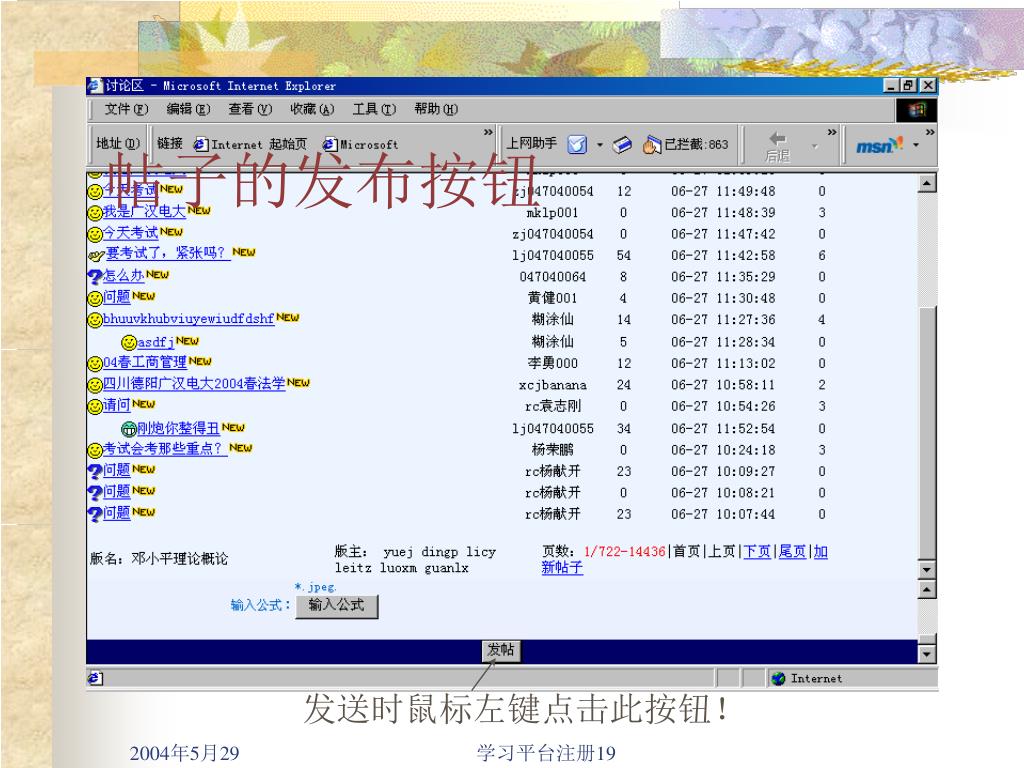This screenshot has width=1024, height=768.
Task: Click the 后退 back arrow button
Action: coord(778,146)
